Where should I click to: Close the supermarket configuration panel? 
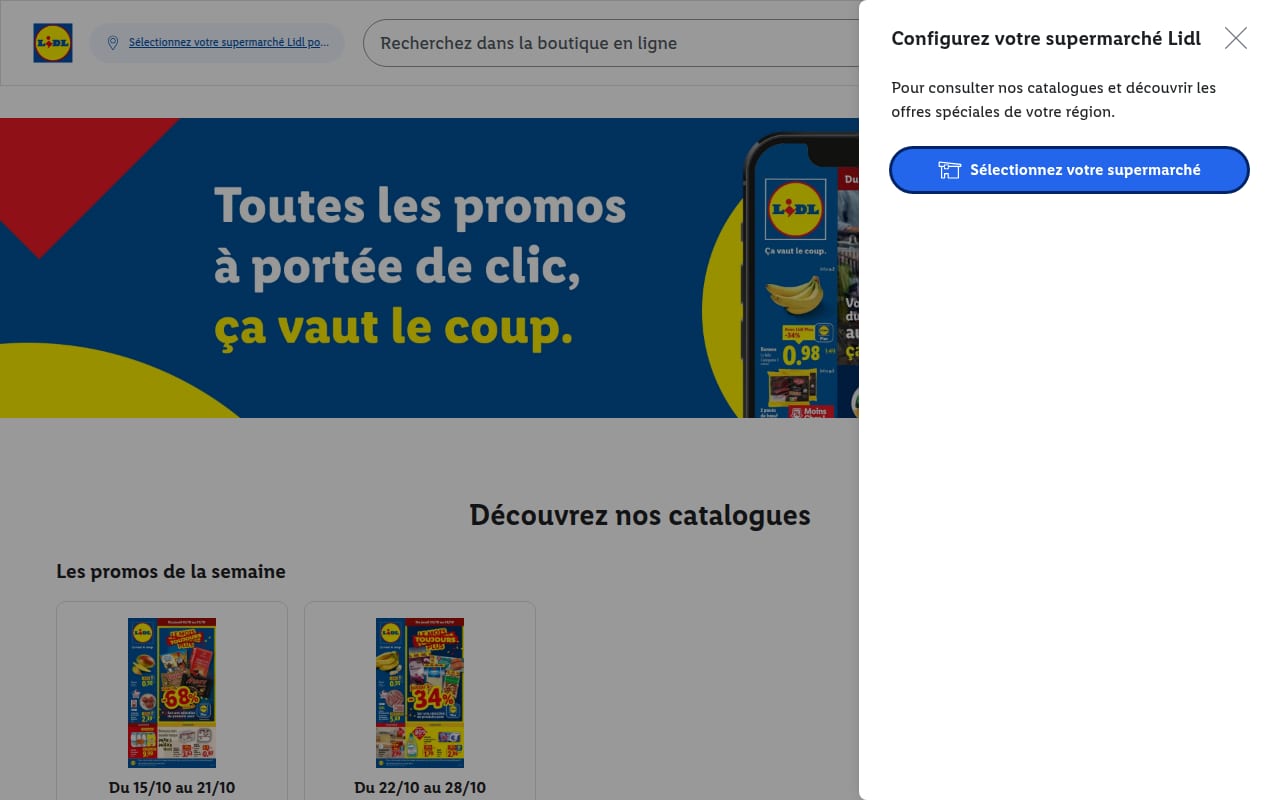(1236, 38)
